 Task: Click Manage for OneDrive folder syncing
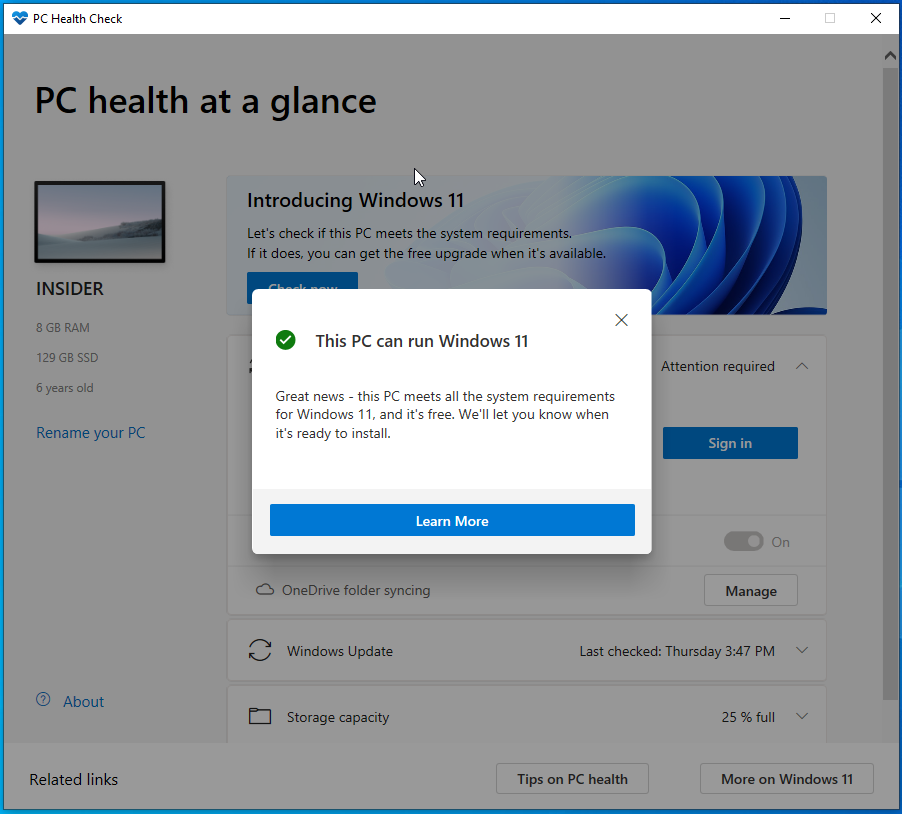(x=751, y=590)
